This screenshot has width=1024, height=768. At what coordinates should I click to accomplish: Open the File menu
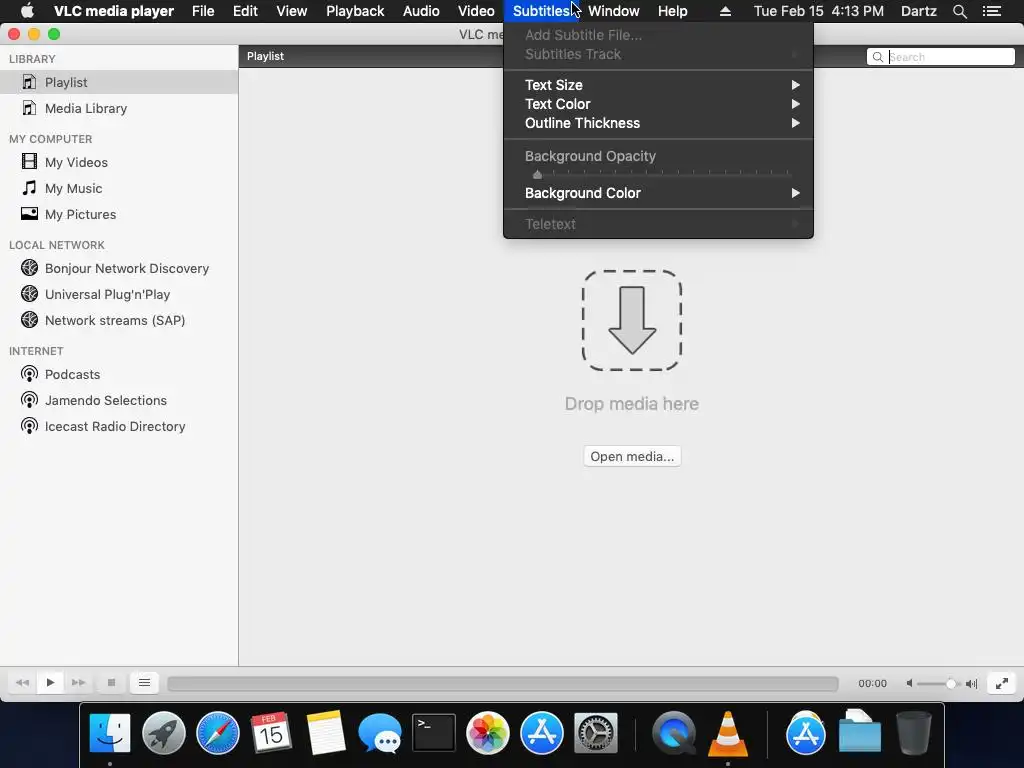(203, 11)
